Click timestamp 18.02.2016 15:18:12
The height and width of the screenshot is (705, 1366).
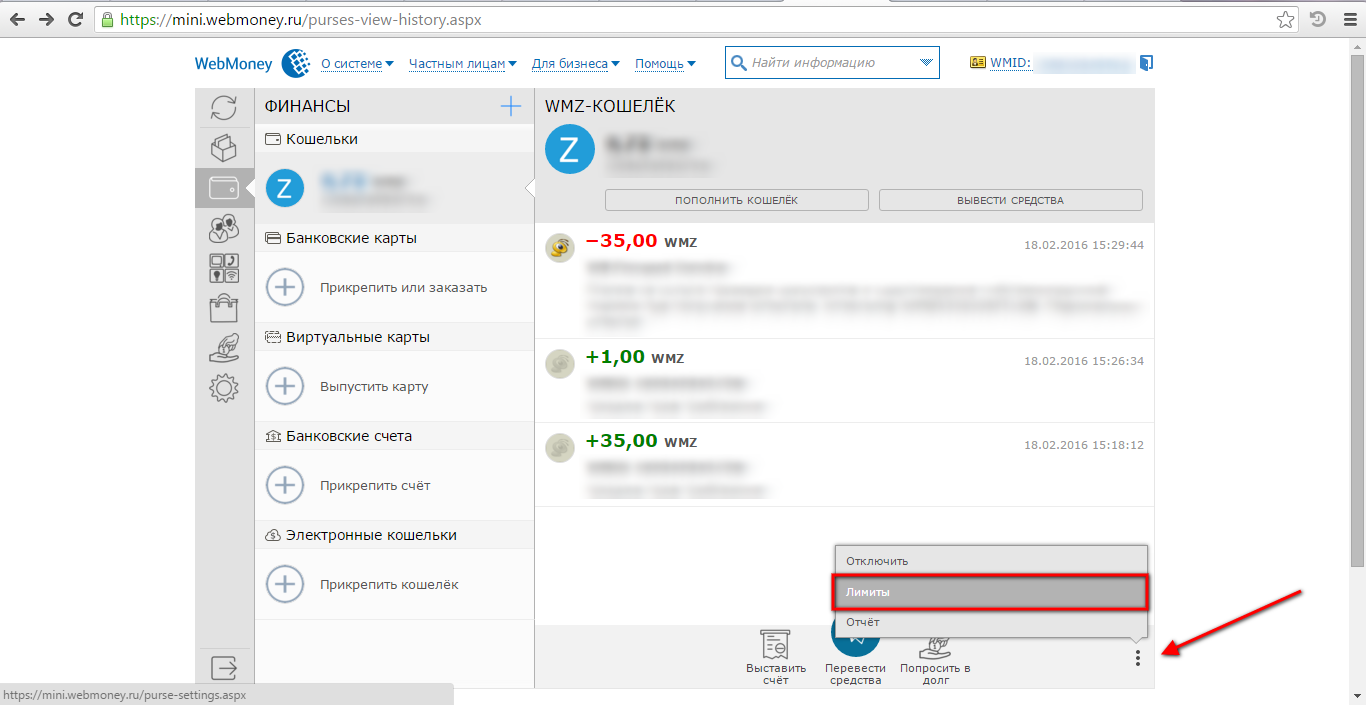[x=1084, y=444]
